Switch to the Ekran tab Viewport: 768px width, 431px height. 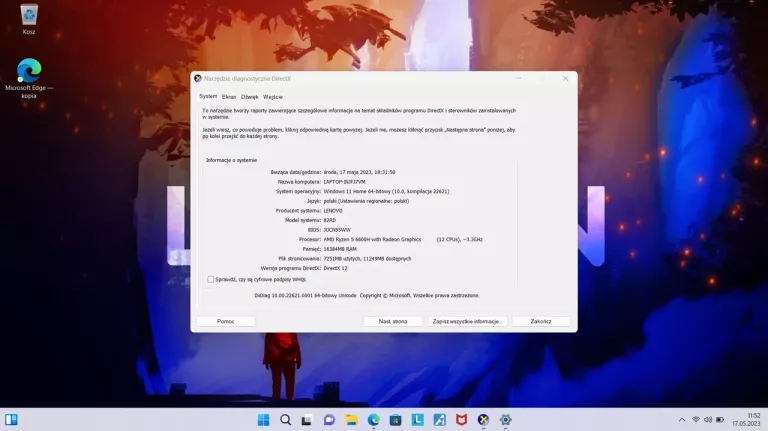229,96
